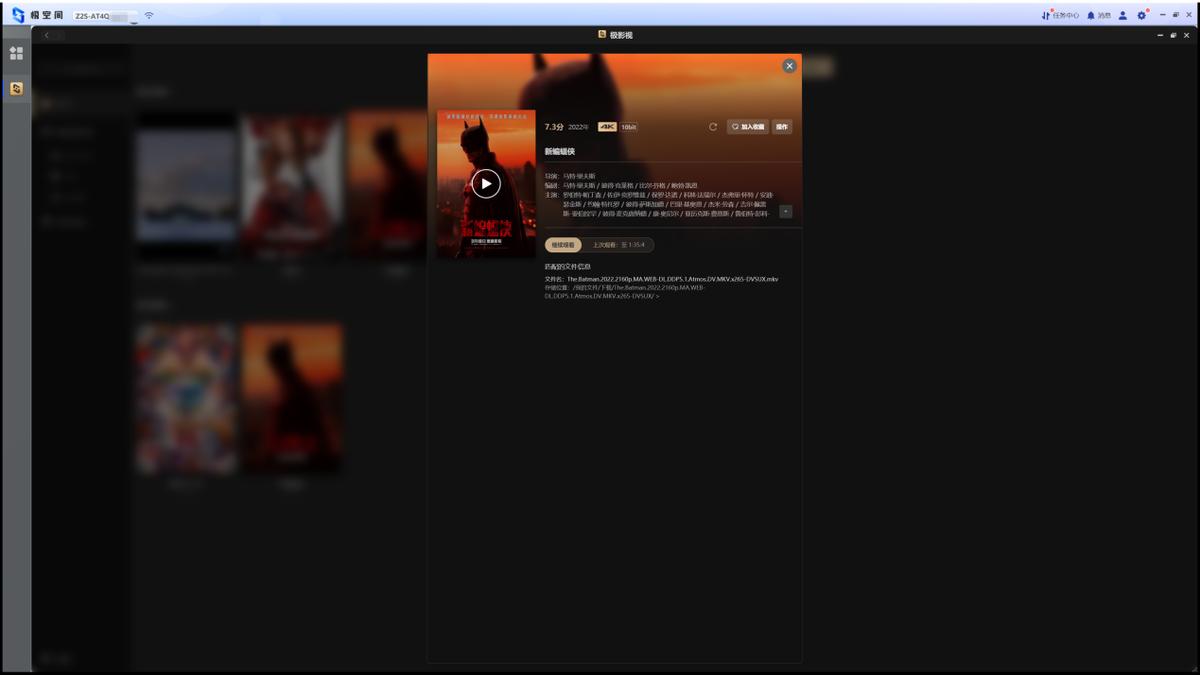Add the movie to favorites (加入收藏)
This screenshot has height=675, width=1200.
(748, 127)
